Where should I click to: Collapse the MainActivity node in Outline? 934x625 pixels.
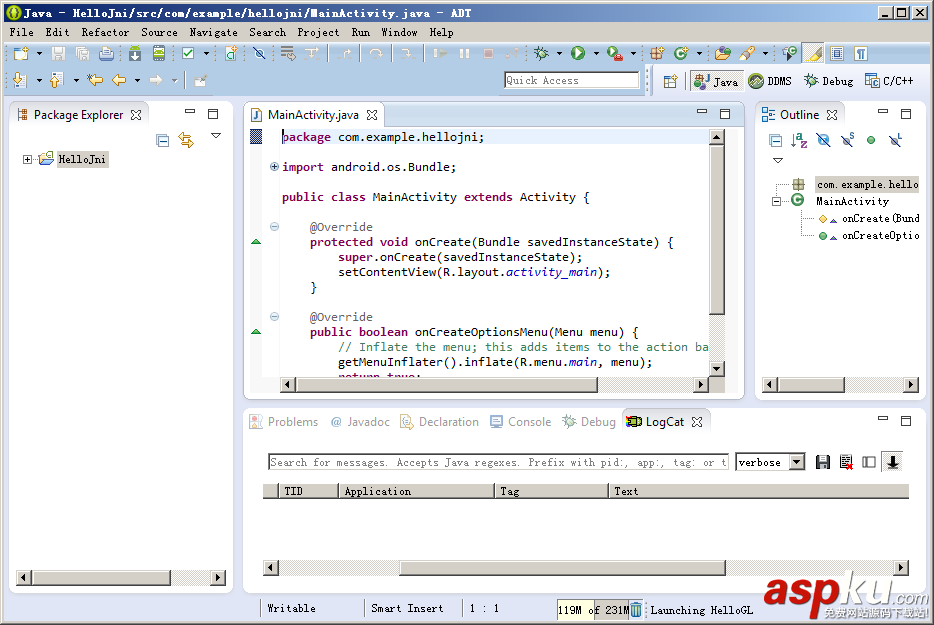(777, 201)
